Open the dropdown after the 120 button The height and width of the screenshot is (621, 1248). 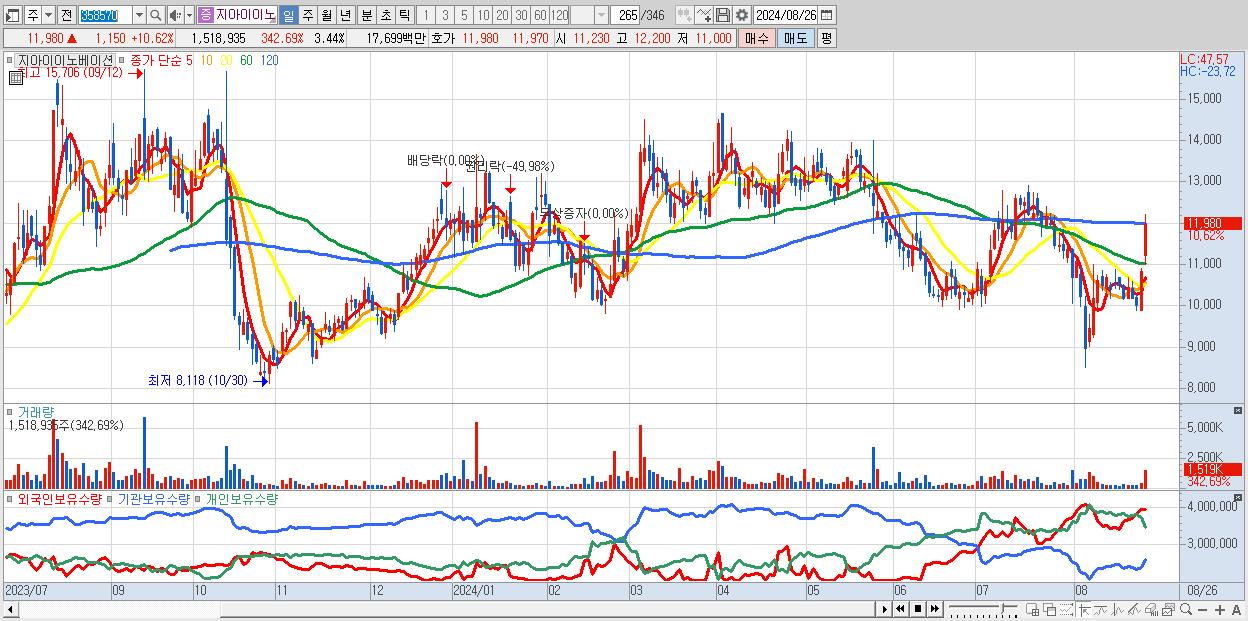pos(601,15)
